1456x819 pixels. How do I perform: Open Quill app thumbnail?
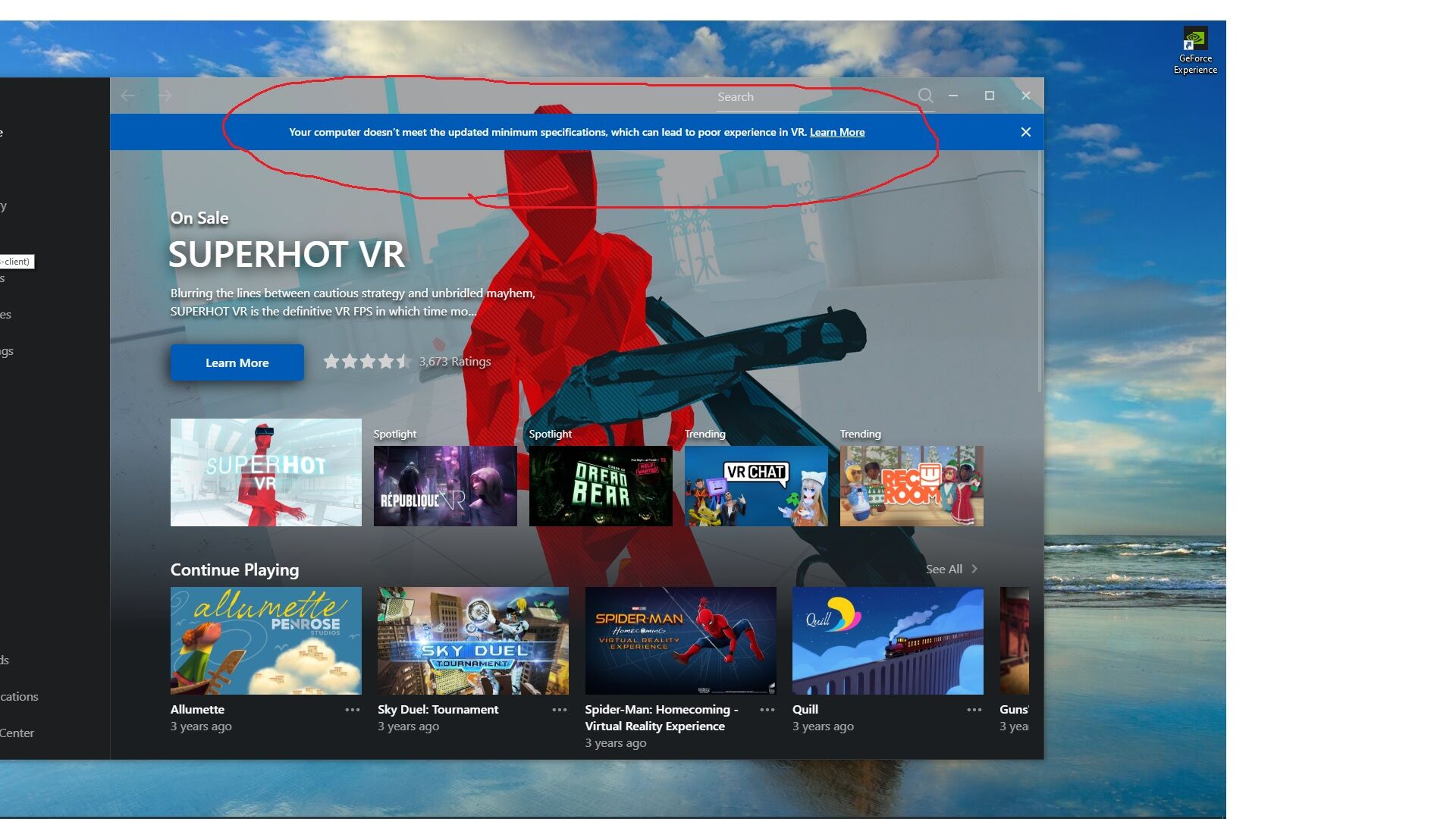[888, 641]
